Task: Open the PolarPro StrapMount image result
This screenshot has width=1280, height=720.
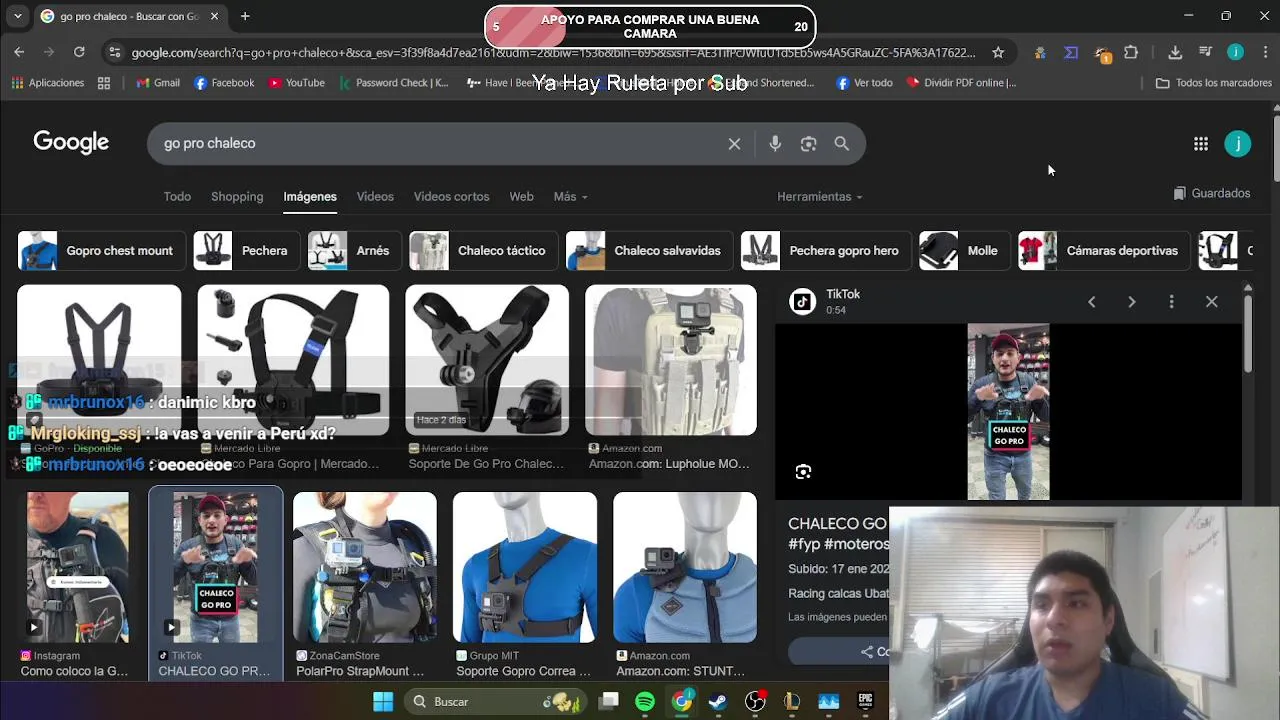Action: [x=365, y=567]
